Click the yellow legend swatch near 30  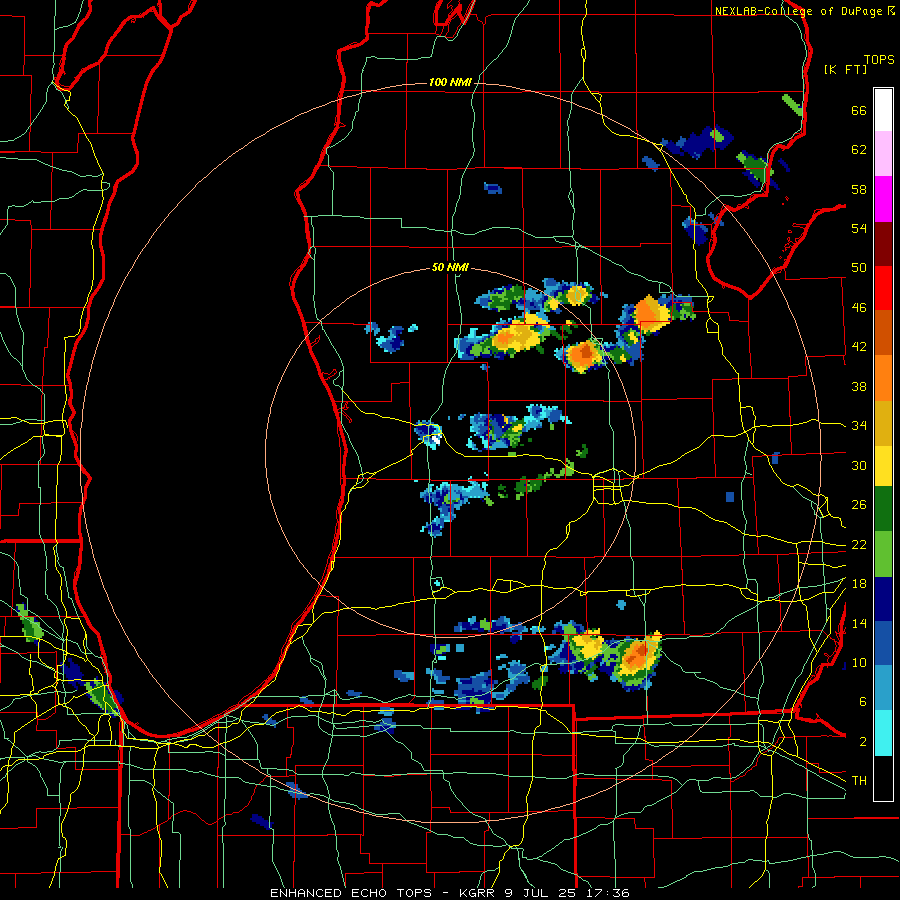pos(883,465)
